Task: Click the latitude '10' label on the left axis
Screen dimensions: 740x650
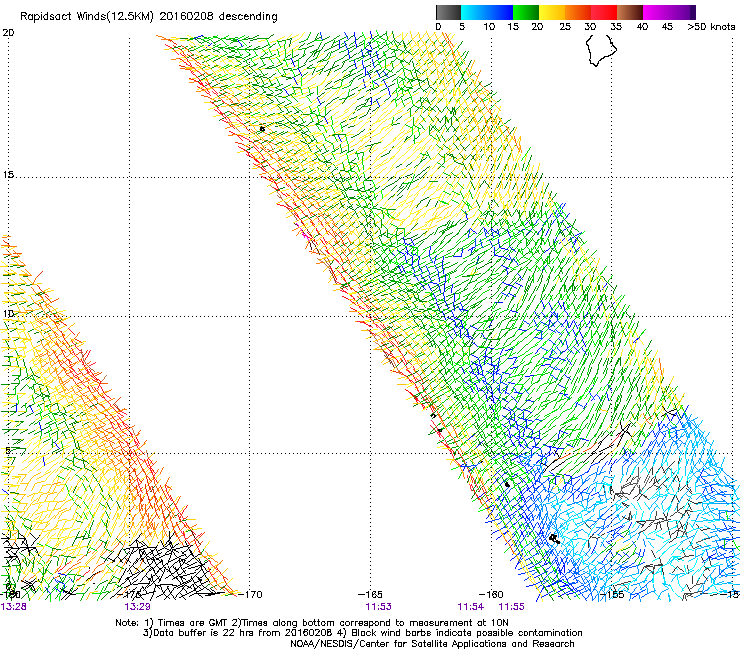Action: [x=8, y=314]
